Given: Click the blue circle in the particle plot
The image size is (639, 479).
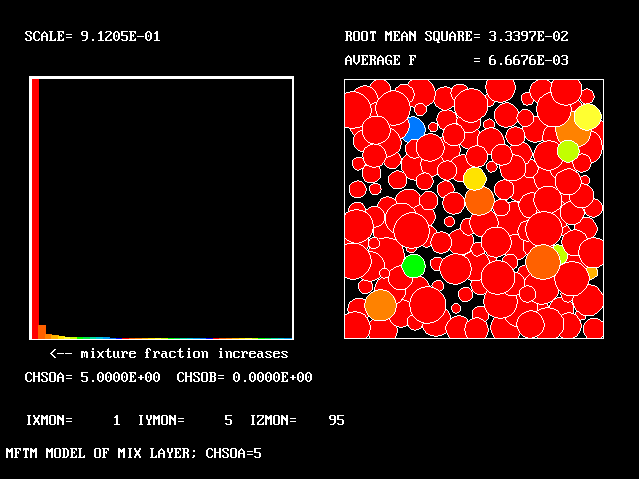Looking at the screenshot, I should coord(414,129).
